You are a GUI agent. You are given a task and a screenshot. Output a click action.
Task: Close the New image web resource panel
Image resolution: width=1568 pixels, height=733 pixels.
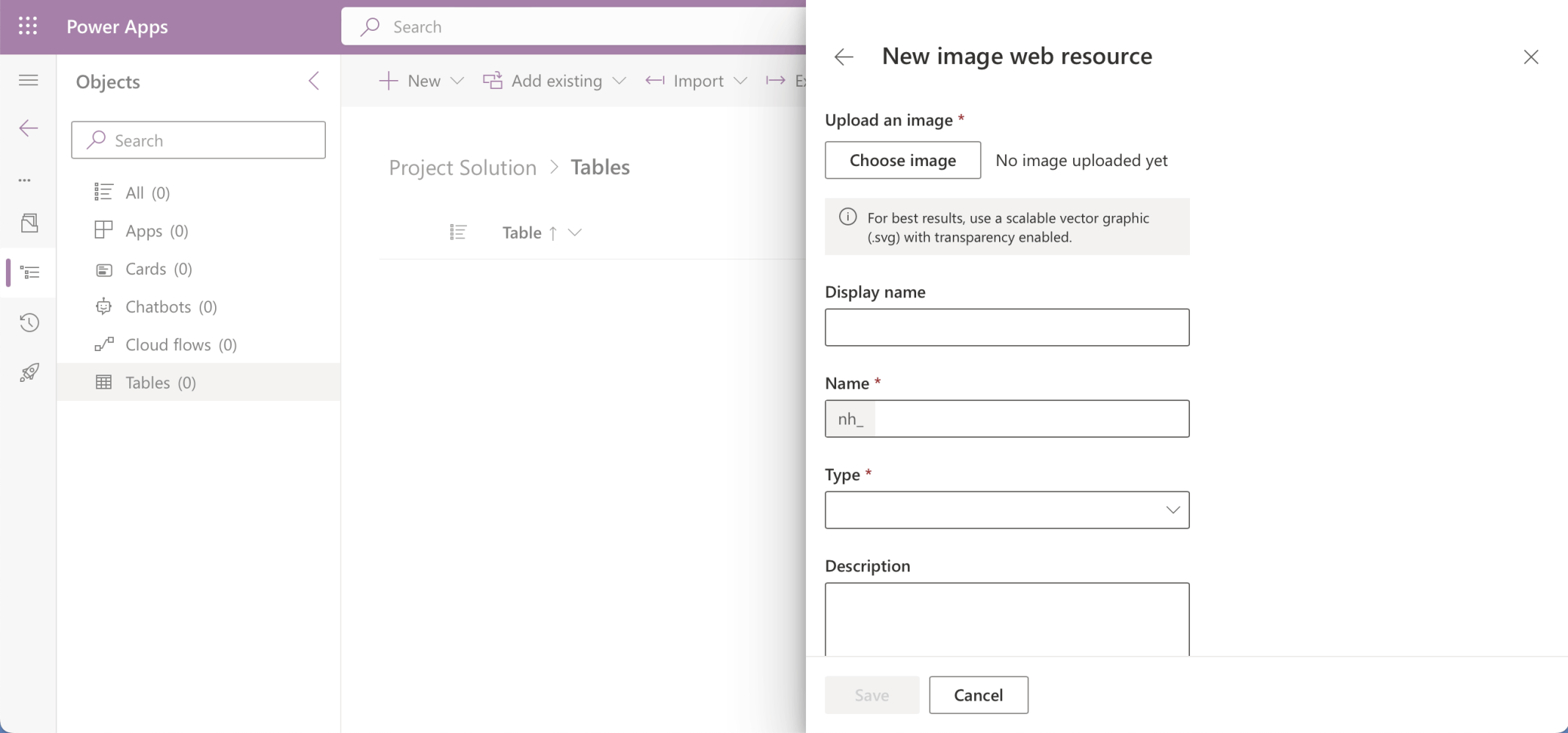click(1531, 57)
